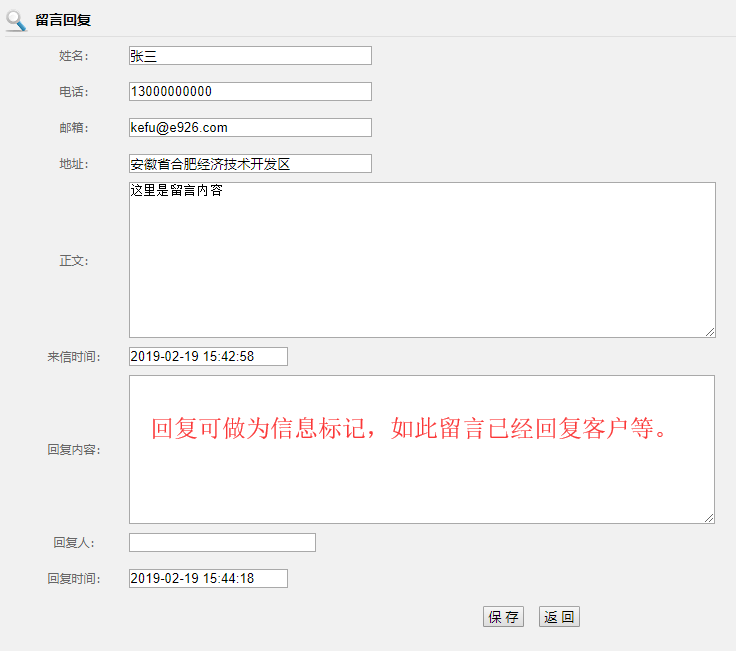Image resolution: width=736 pixels, height=651 pixels.
Task: Click inside the 正文 message text area
Action: point(422,260)
